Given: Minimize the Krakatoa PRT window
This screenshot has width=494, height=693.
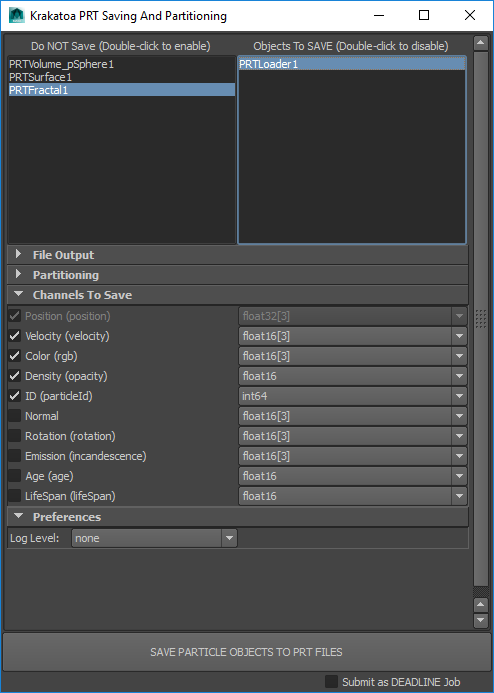Looking at the screenshot, I should pyautogui.click(x=379, y=15).
